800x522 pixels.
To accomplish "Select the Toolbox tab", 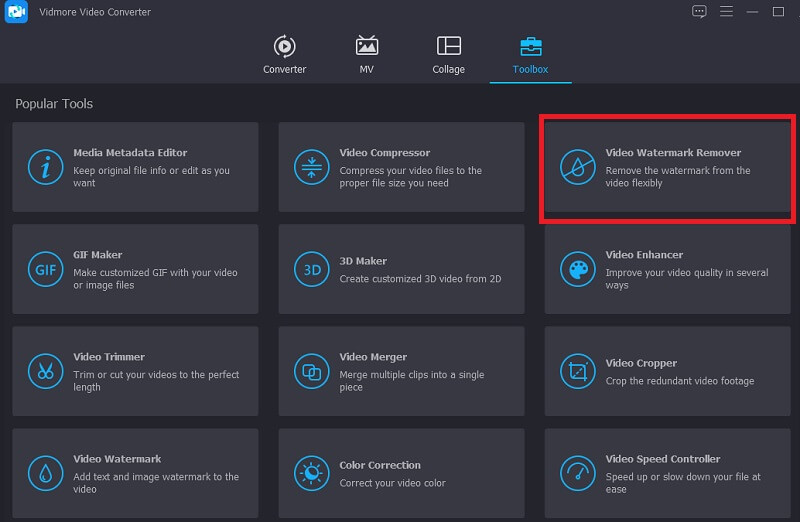I will (x=530, y=54).
